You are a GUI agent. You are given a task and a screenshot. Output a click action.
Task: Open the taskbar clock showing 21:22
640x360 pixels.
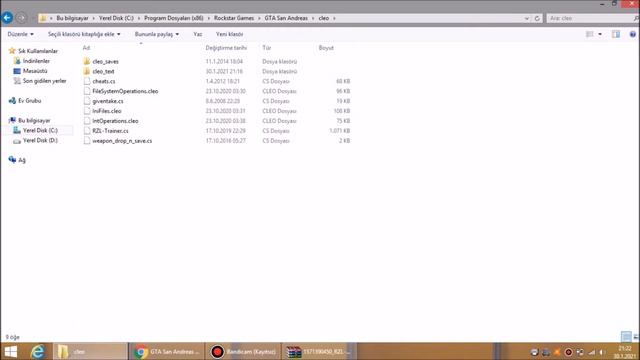(x=625, y=352)
